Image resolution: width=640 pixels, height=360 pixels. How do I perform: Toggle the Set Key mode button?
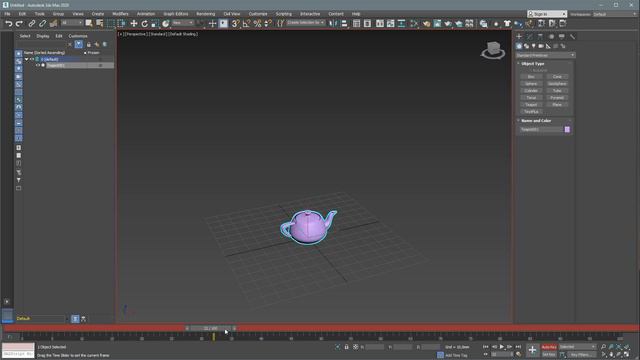[549, 355]
